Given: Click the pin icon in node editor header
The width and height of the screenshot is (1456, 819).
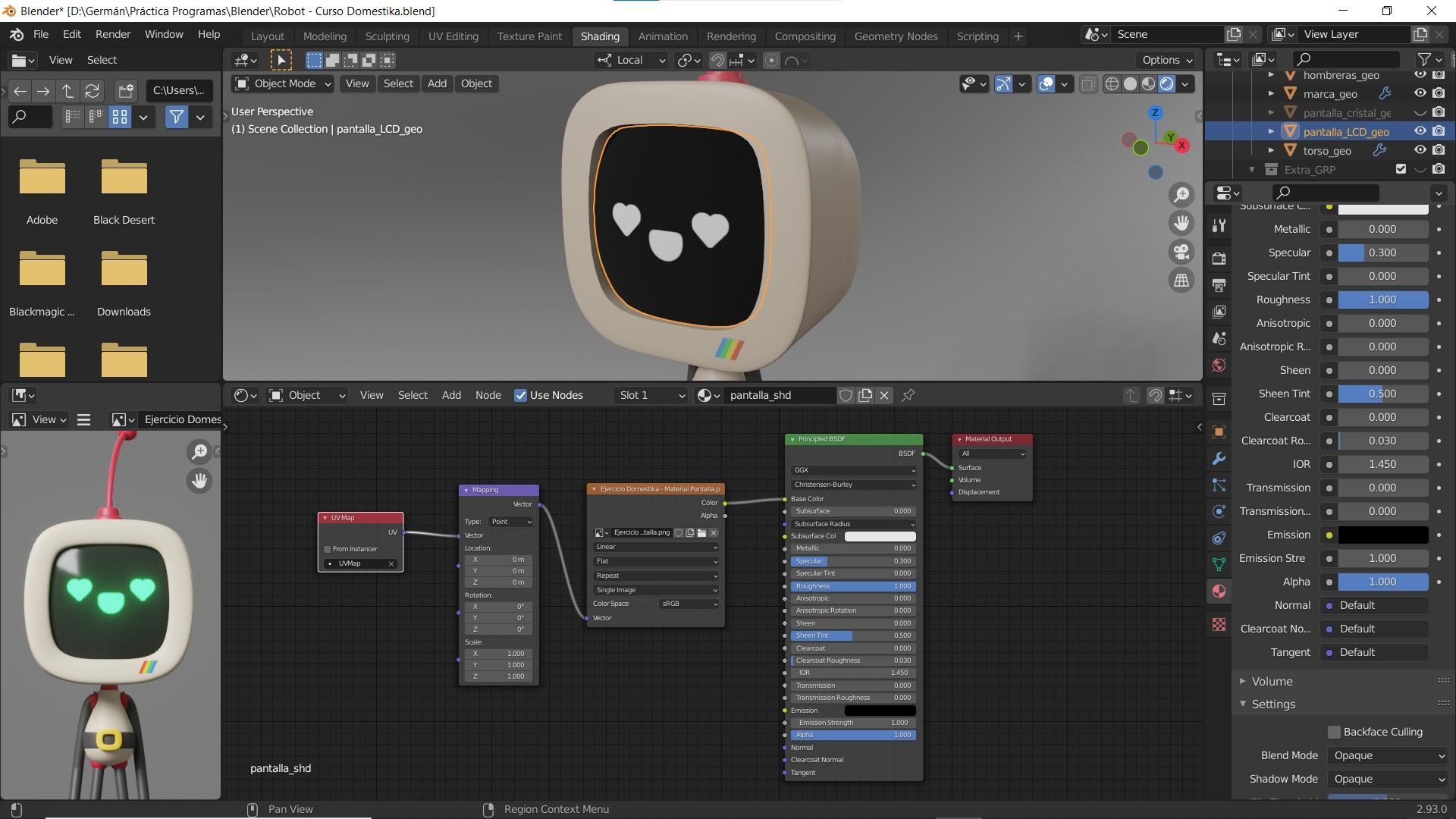Looking at the screenshot, I should 908,395.
